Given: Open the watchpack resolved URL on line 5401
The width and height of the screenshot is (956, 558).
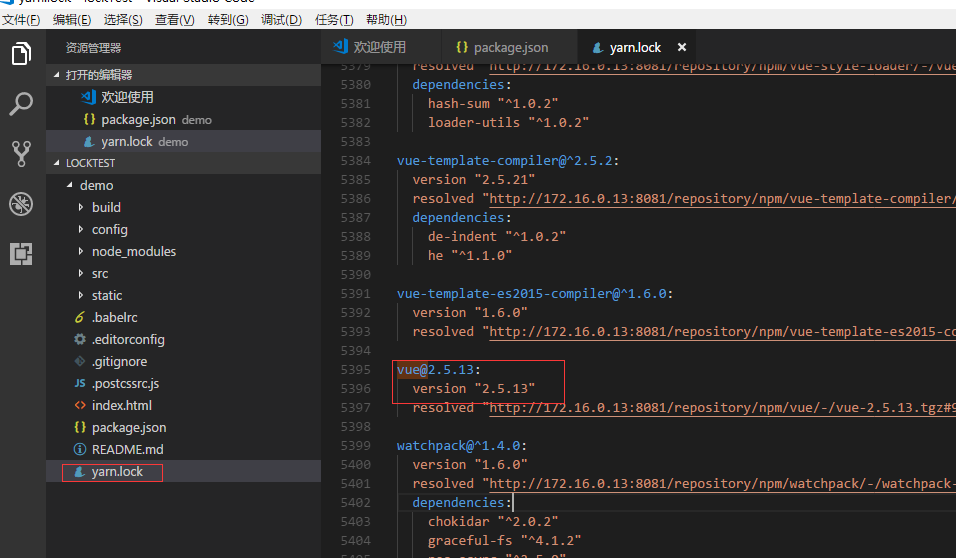Looking at the screenshot, I should [722, 484].
